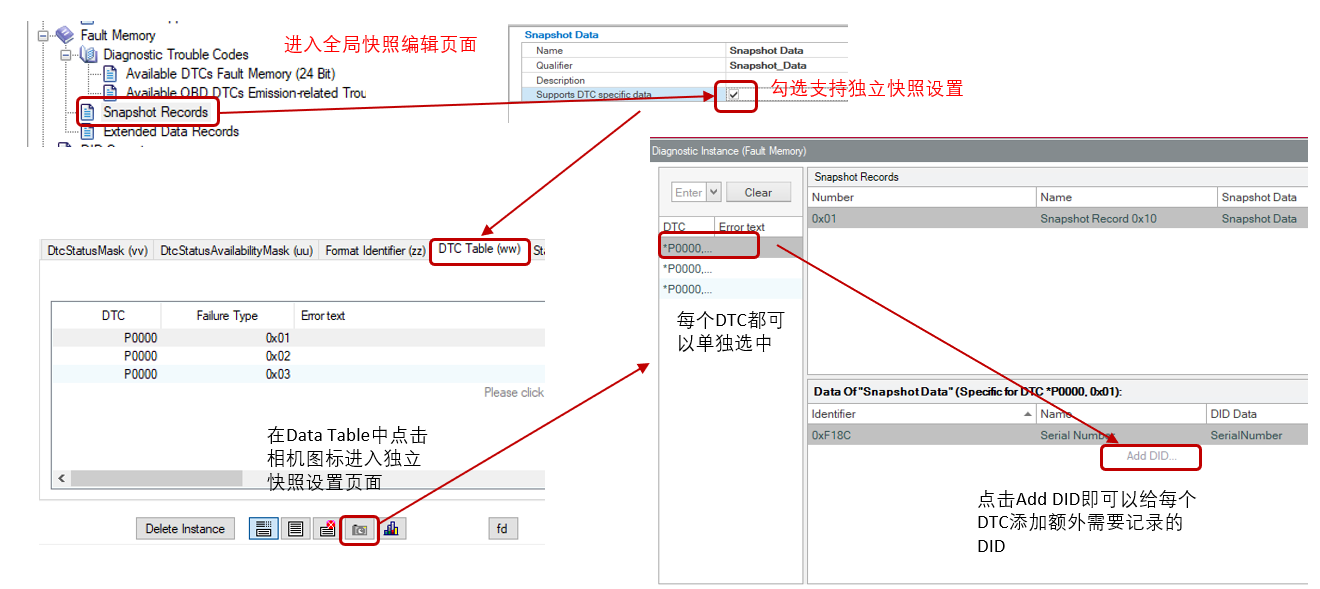The height and width of the screenshot is (589, 1320).
Task: Select the list layout view icon
Action: click(x=296, y=529)
